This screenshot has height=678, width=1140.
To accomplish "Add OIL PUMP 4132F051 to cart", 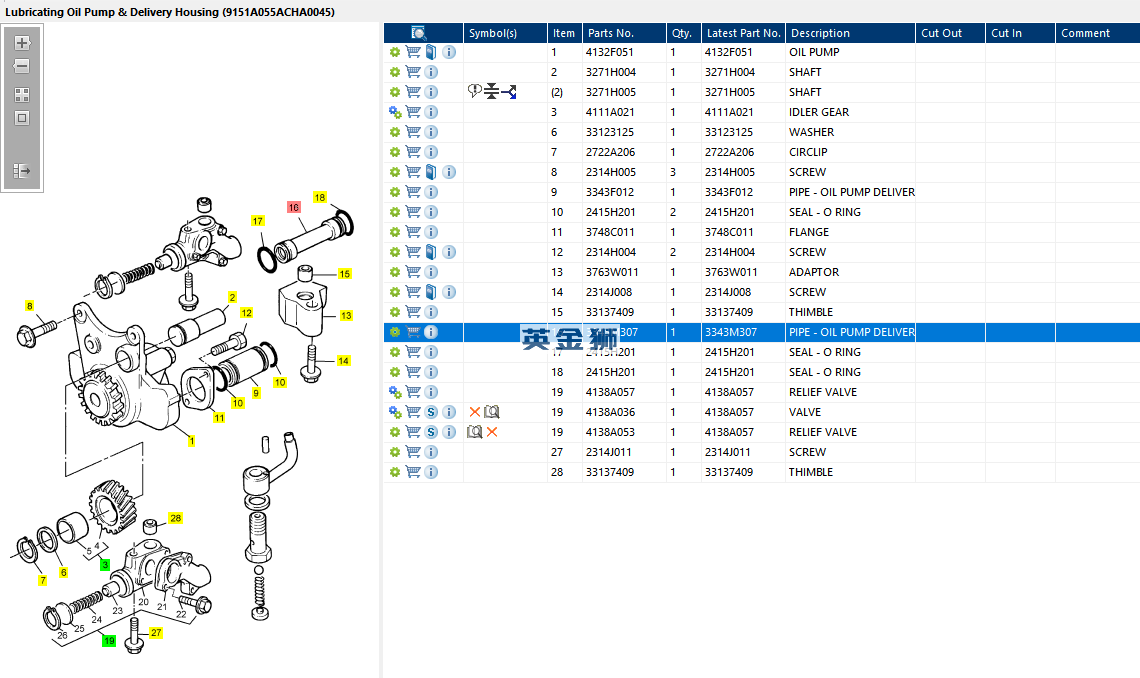I will pos(413,52).
